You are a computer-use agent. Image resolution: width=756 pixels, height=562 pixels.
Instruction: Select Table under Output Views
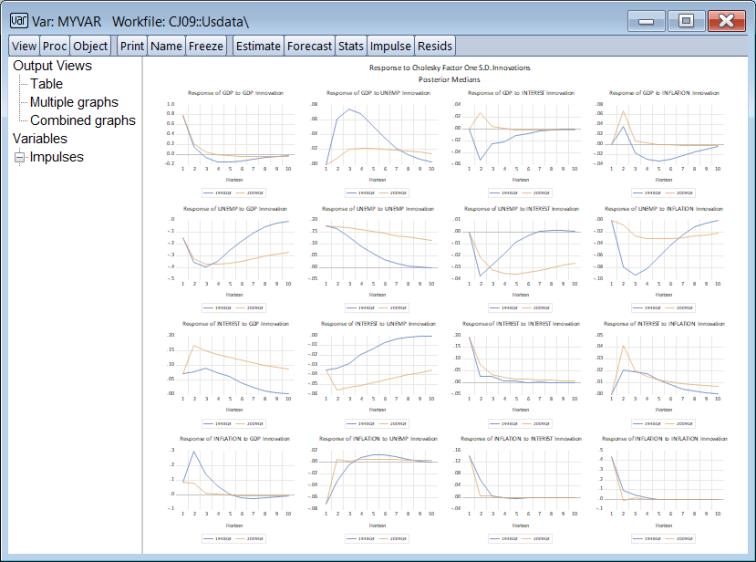pyautogui.click(x=46, y=84)
